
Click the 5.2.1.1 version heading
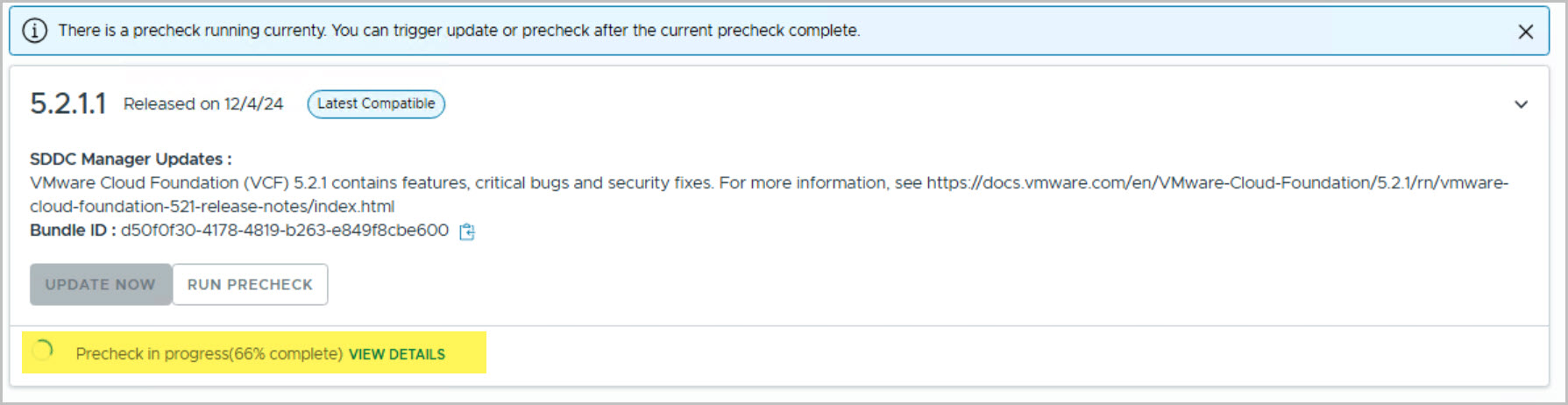(67, 103)
